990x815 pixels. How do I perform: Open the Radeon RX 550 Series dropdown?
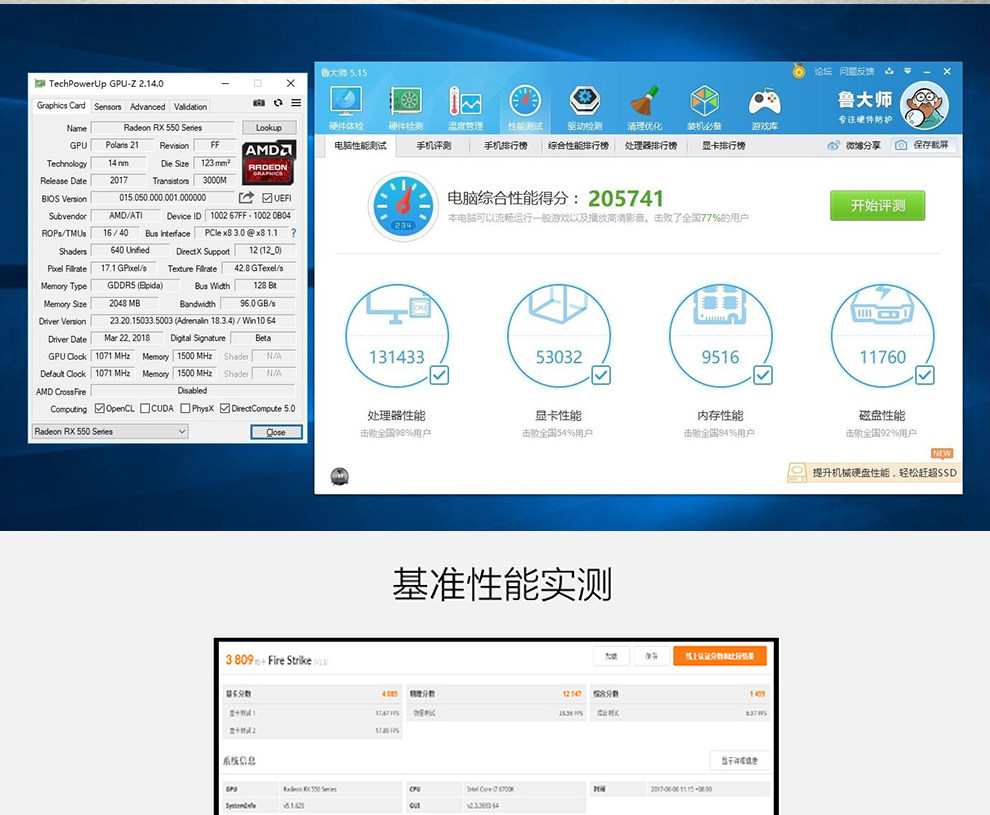click(x=110, y=432)
